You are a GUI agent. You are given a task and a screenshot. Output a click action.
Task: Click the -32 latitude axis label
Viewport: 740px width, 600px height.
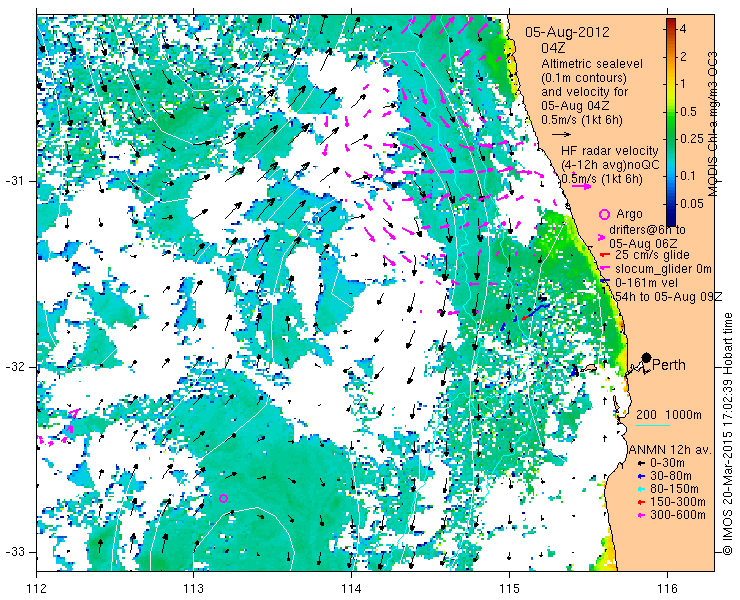[x=14, y=367]
